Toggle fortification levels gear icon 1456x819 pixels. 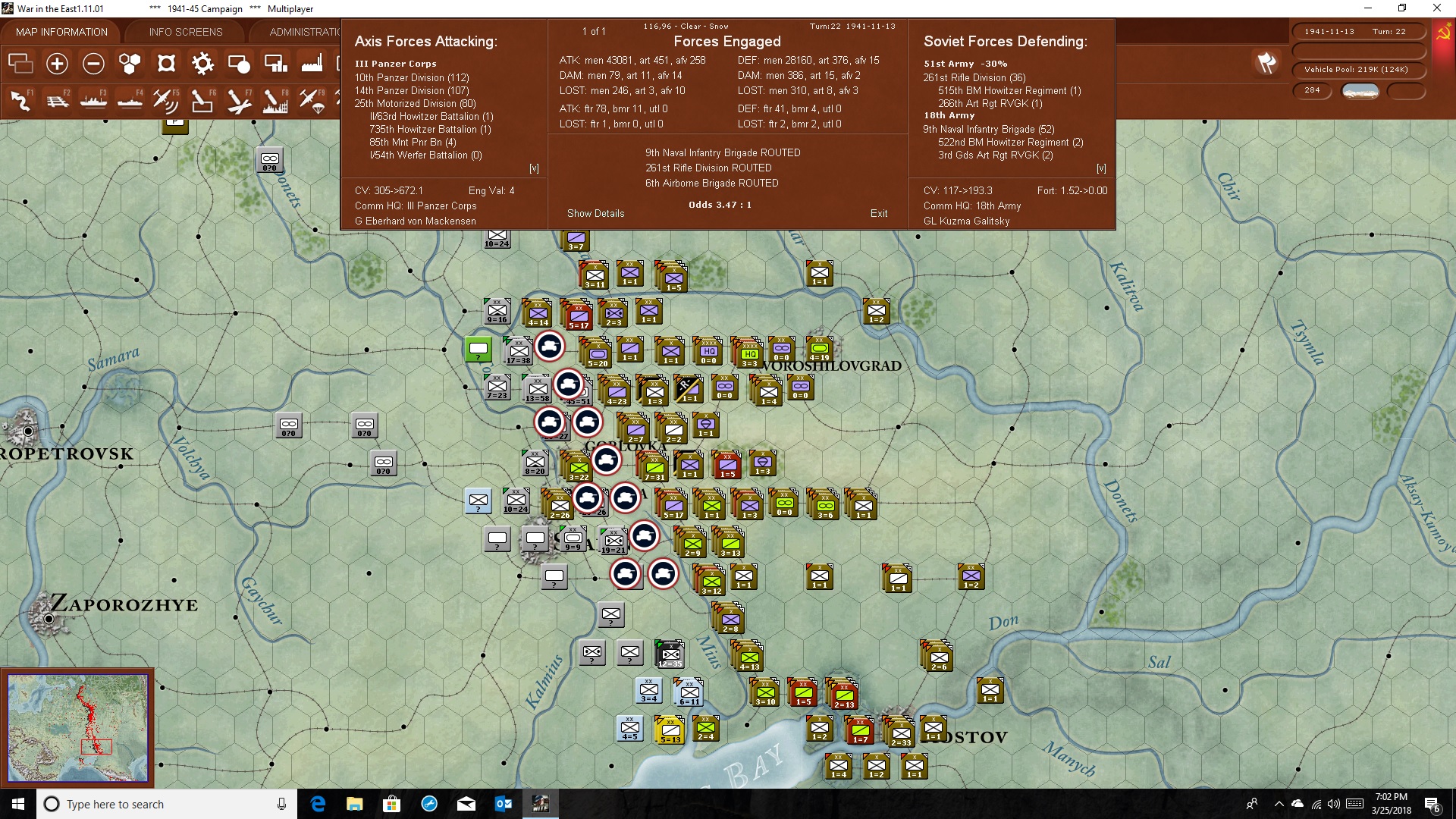click(202, 64)
